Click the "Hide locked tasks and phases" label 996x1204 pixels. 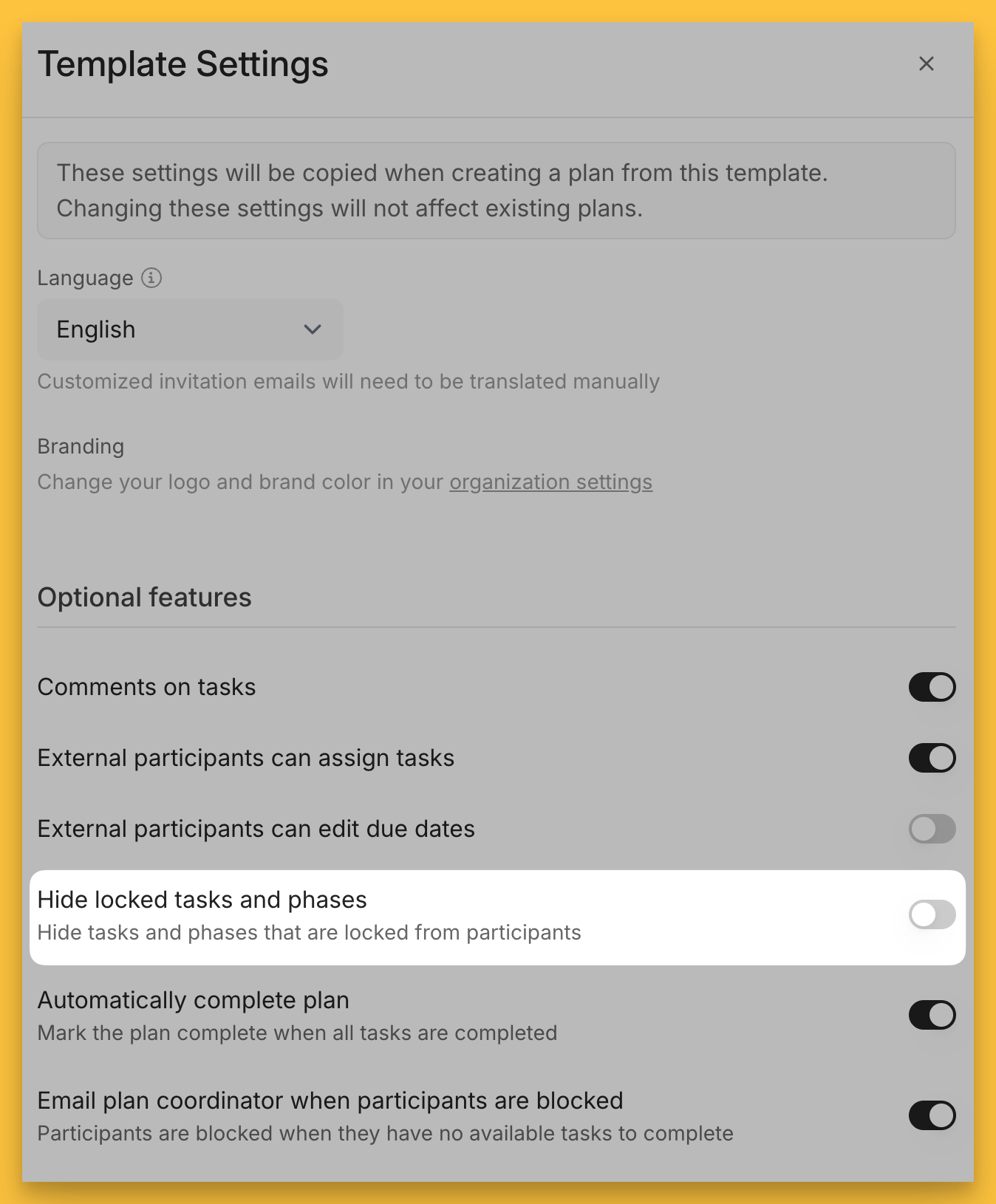tap(202, 900)
